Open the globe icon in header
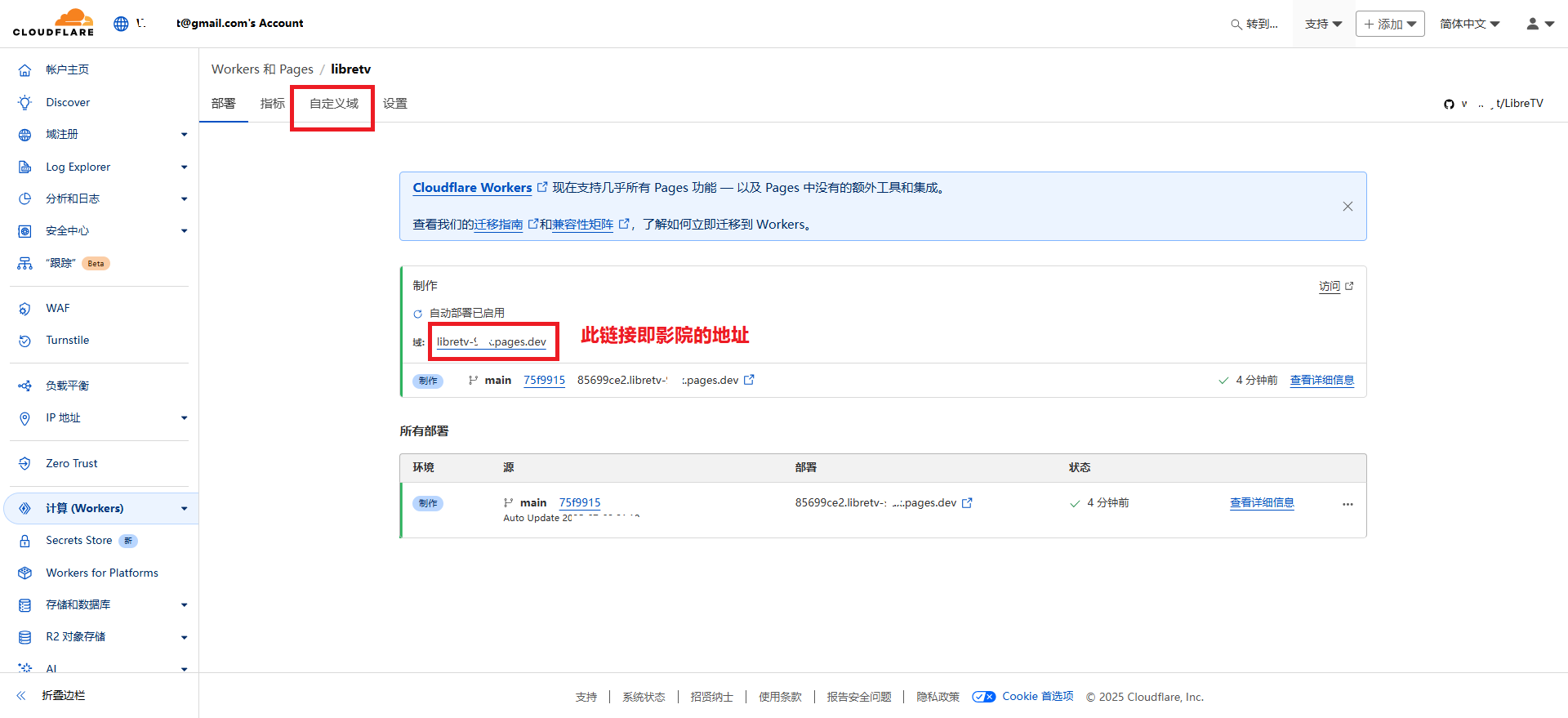The image size is (1568, 718). coord(121,24)
